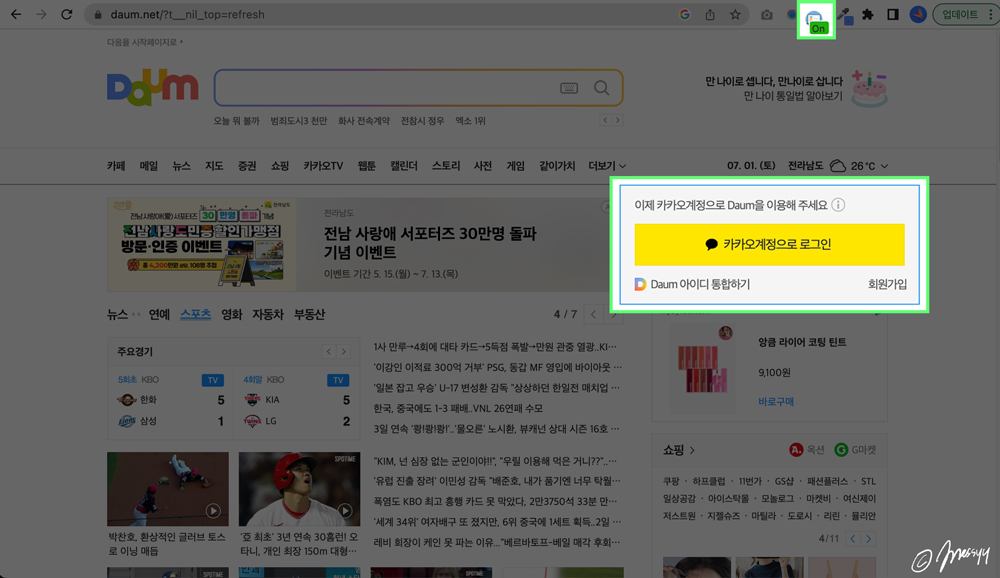
Task: Click the Daum logo
Action: coord(152,87)
